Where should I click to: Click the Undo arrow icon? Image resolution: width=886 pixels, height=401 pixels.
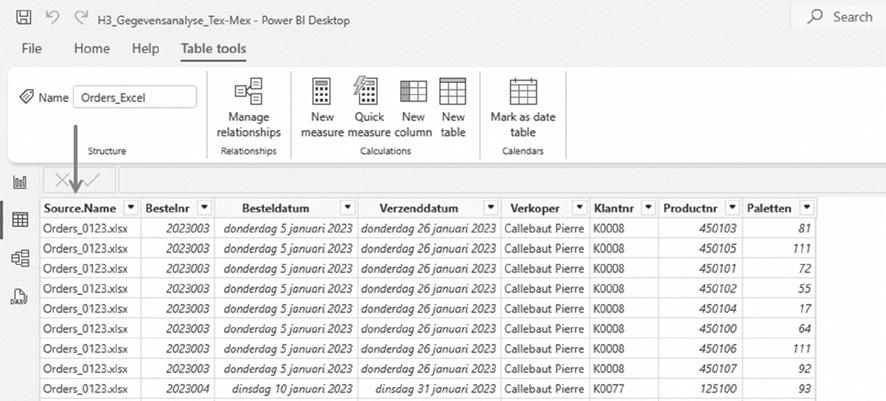(x=52, y=19)
